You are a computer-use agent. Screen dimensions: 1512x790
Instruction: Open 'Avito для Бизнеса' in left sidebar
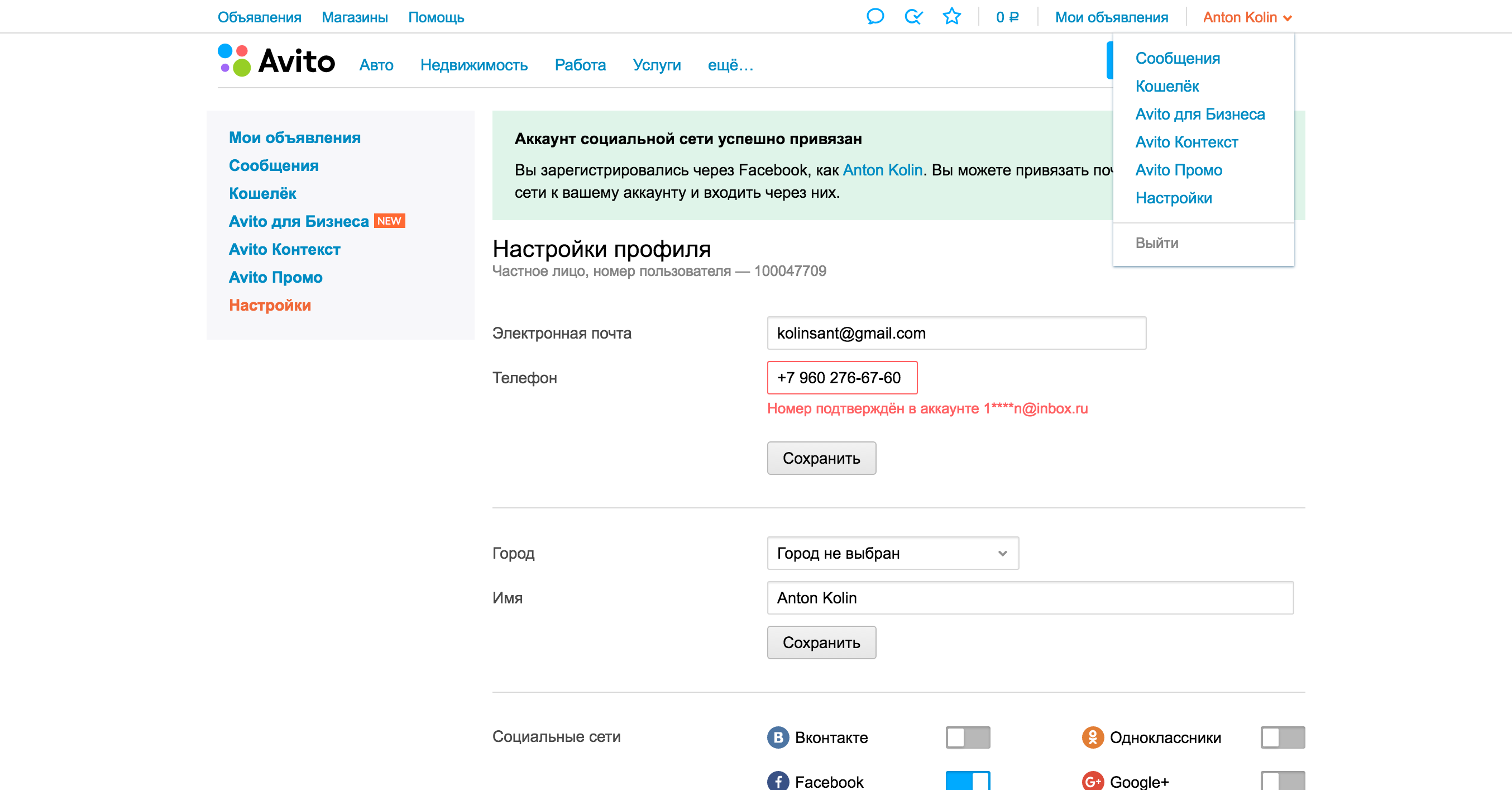pyautogui.click(x=299, y=221)
